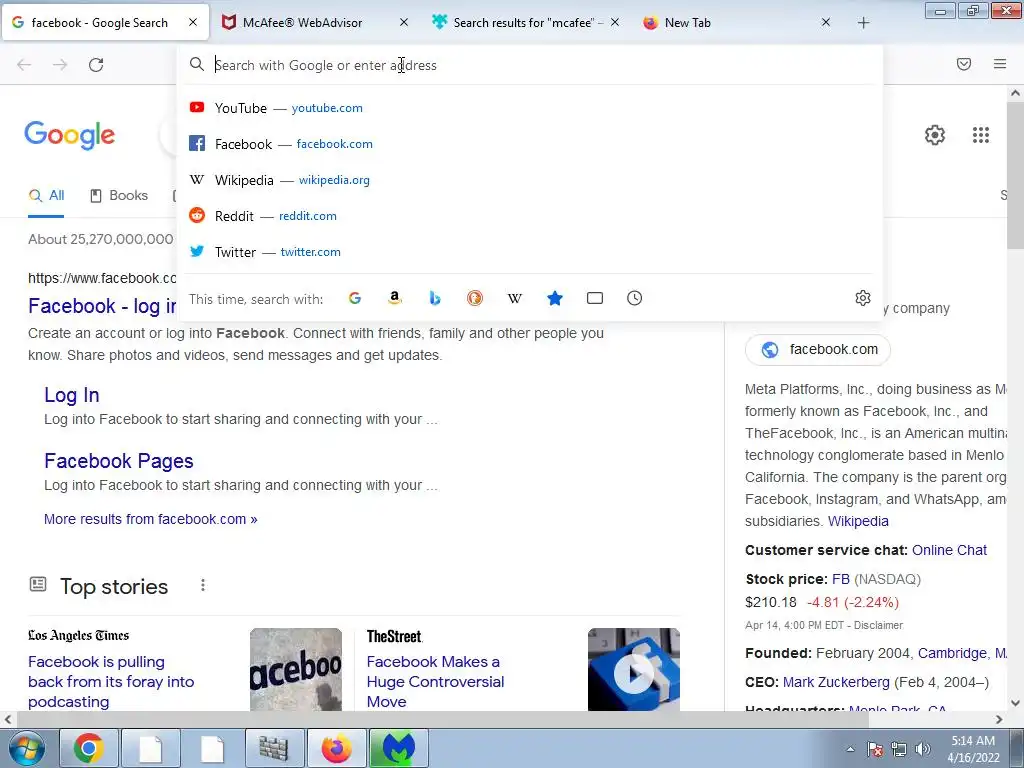This screenshot has width=1024, height=768.
Task: Close the facebook - Google Search tab
Action: click(193, 22)
